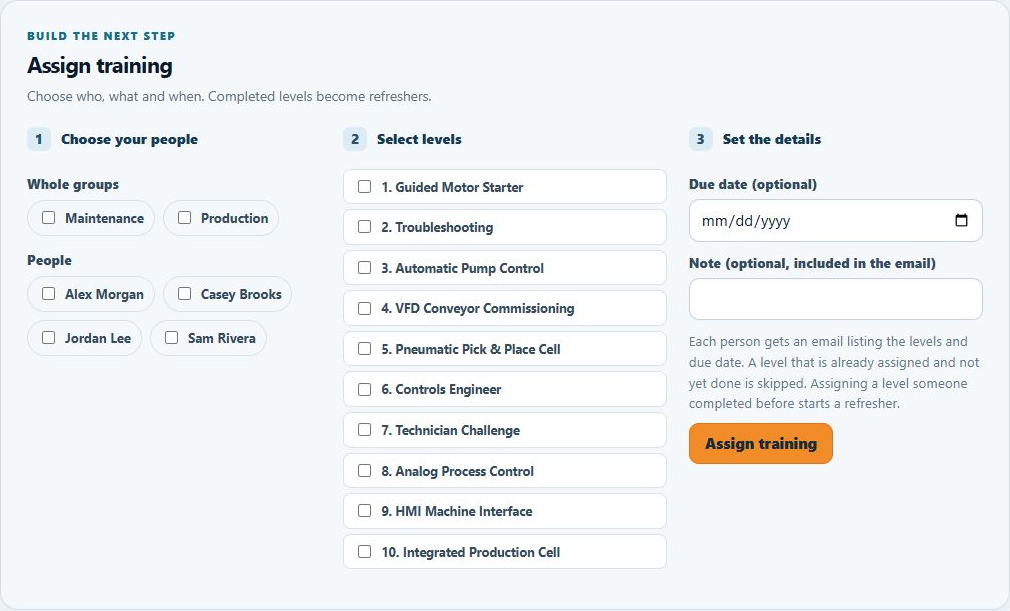Viewport: 1010px width, 611px height.
Task: Tick the Sam Rivera checkbox
Action: (171, 337)
